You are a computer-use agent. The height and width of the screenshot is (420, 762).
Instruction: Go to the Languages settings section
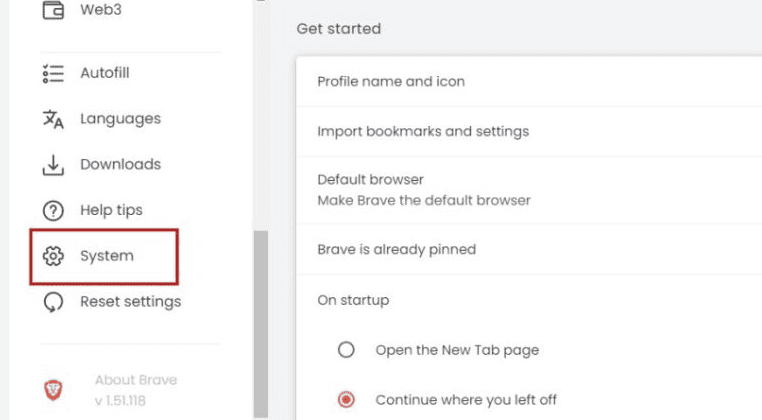[121, 119]
